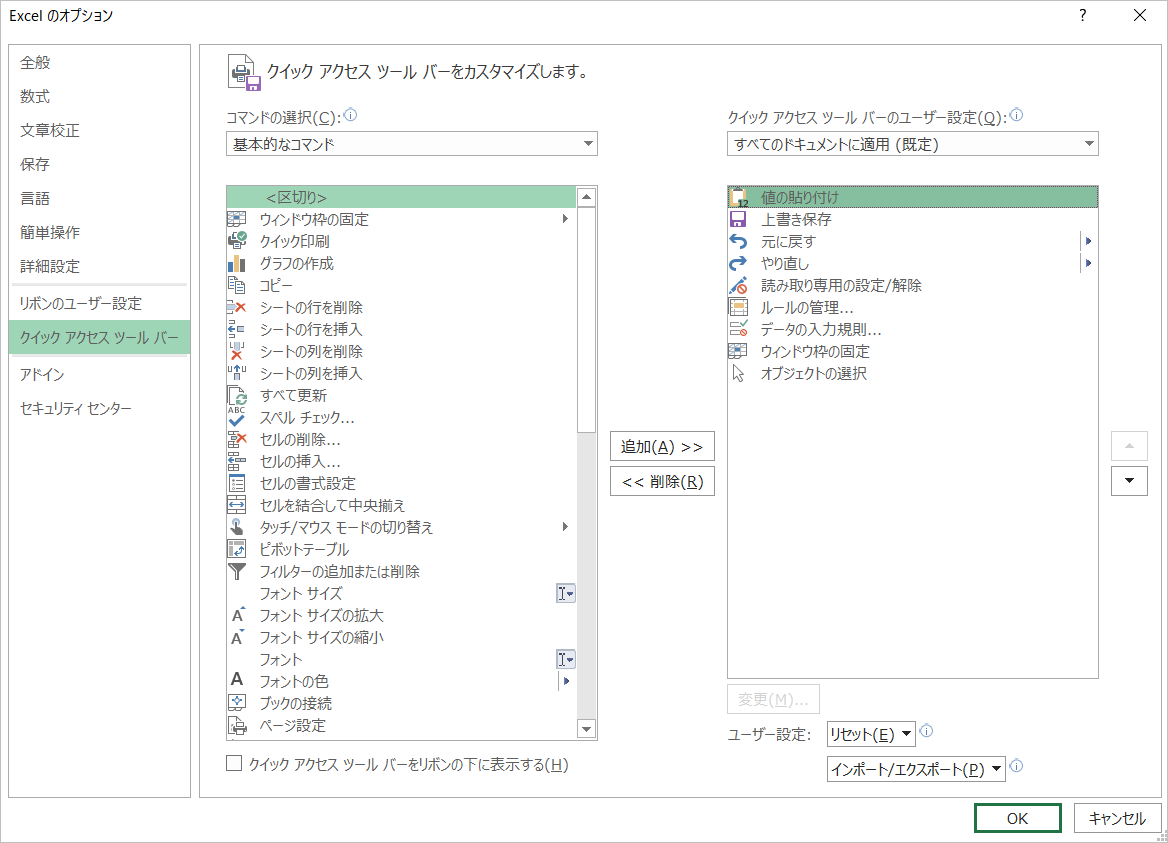Click the Font Color (フォントの色) icon

236,680
